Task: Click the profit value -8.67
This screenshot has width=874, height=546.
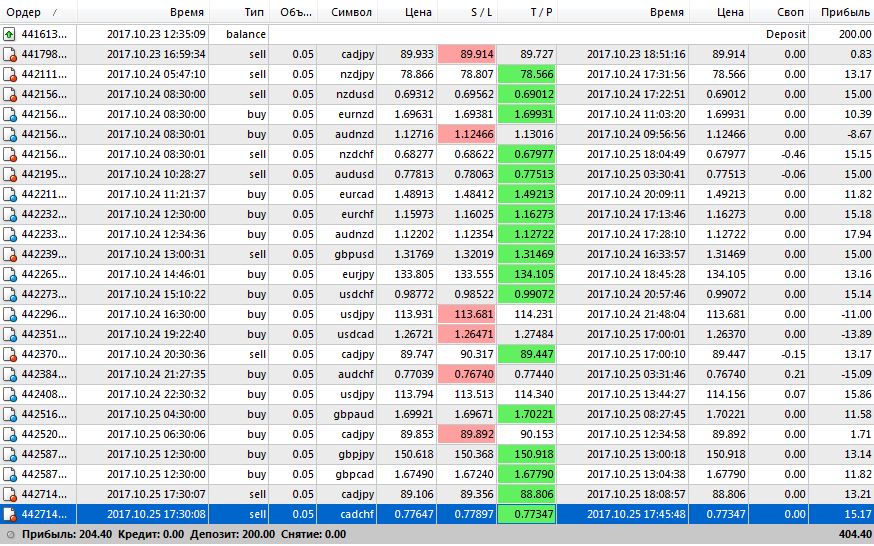Action: pyautogui.click(x=858, y=135)
